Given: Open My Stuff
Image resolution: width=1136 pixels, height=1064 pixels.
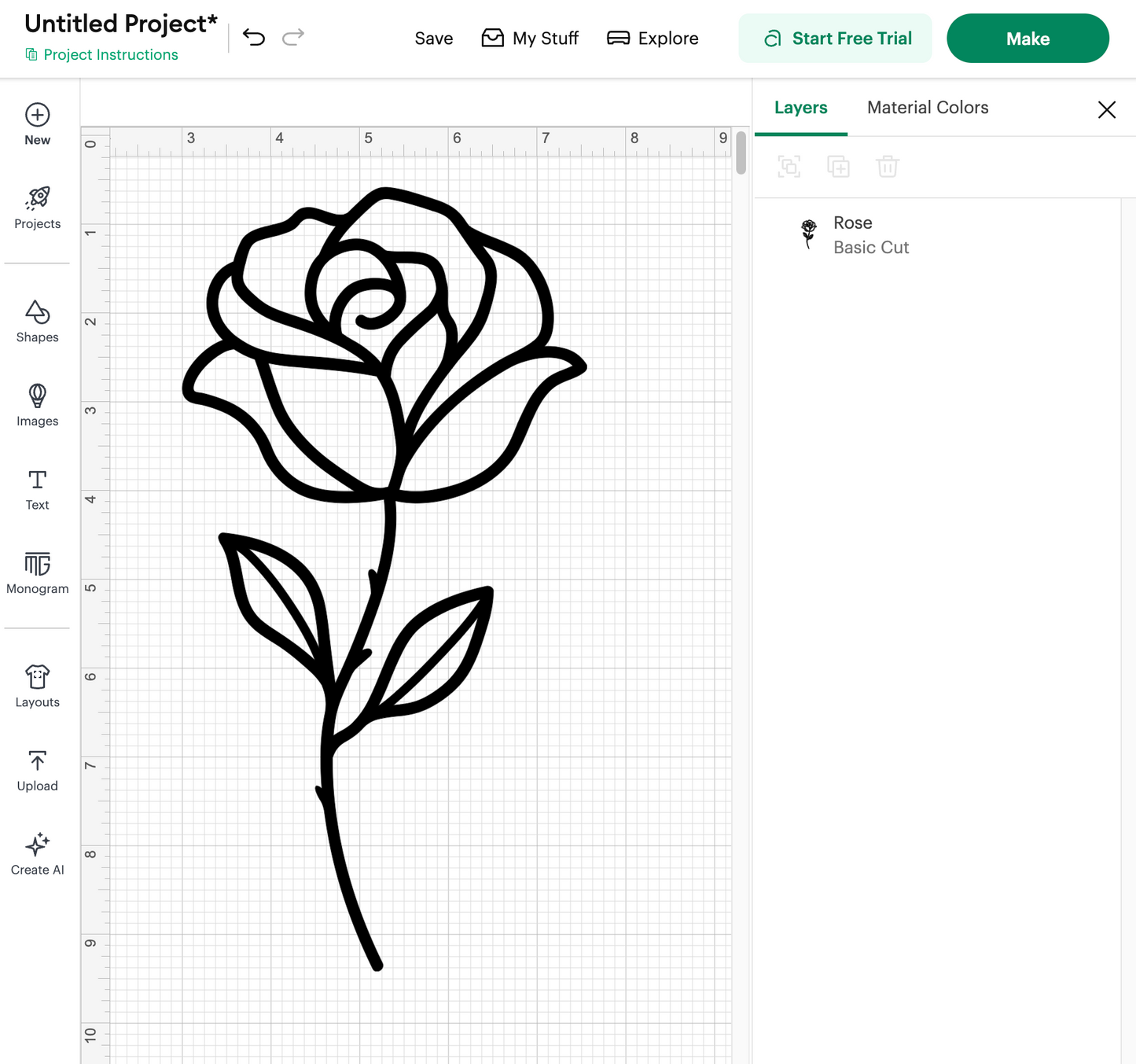Looking at the screenshot, I should pyautogui.click(x=530, y=39).
